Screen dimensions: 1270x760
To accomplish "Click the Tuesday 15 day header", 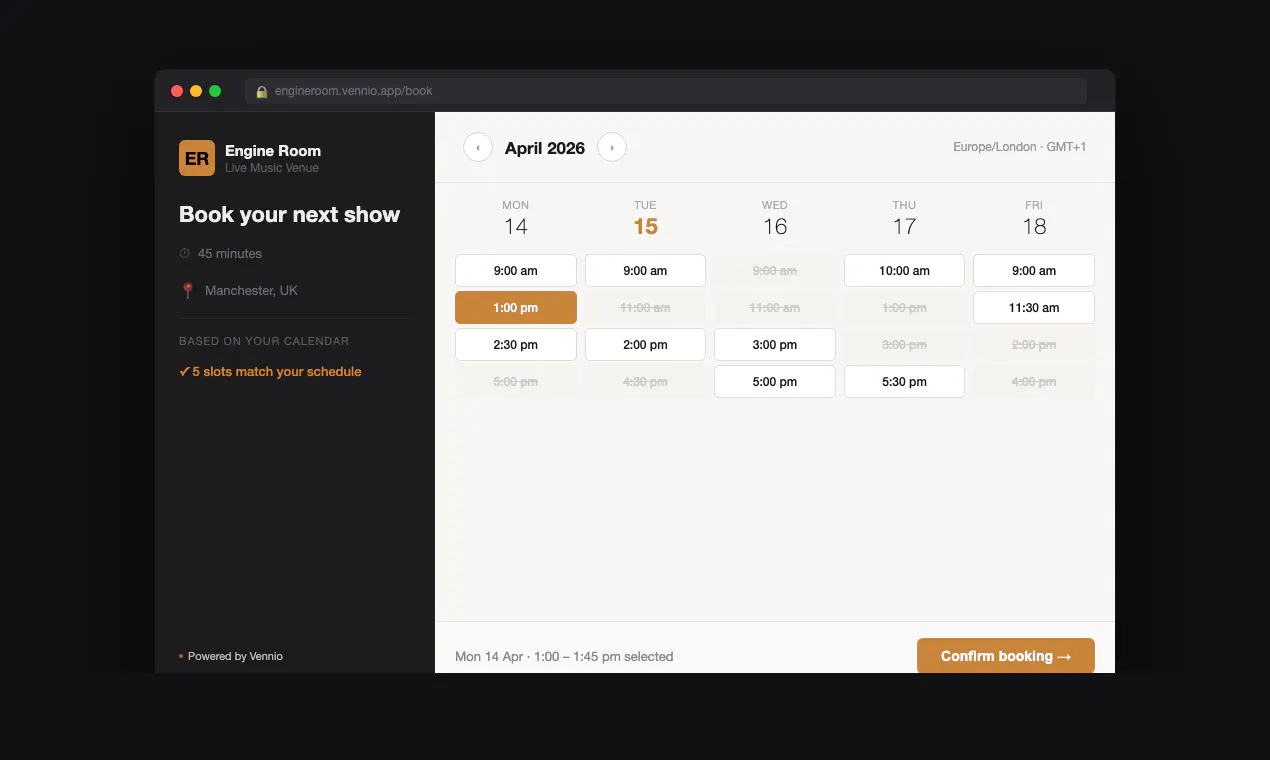I will coord(645,219).
